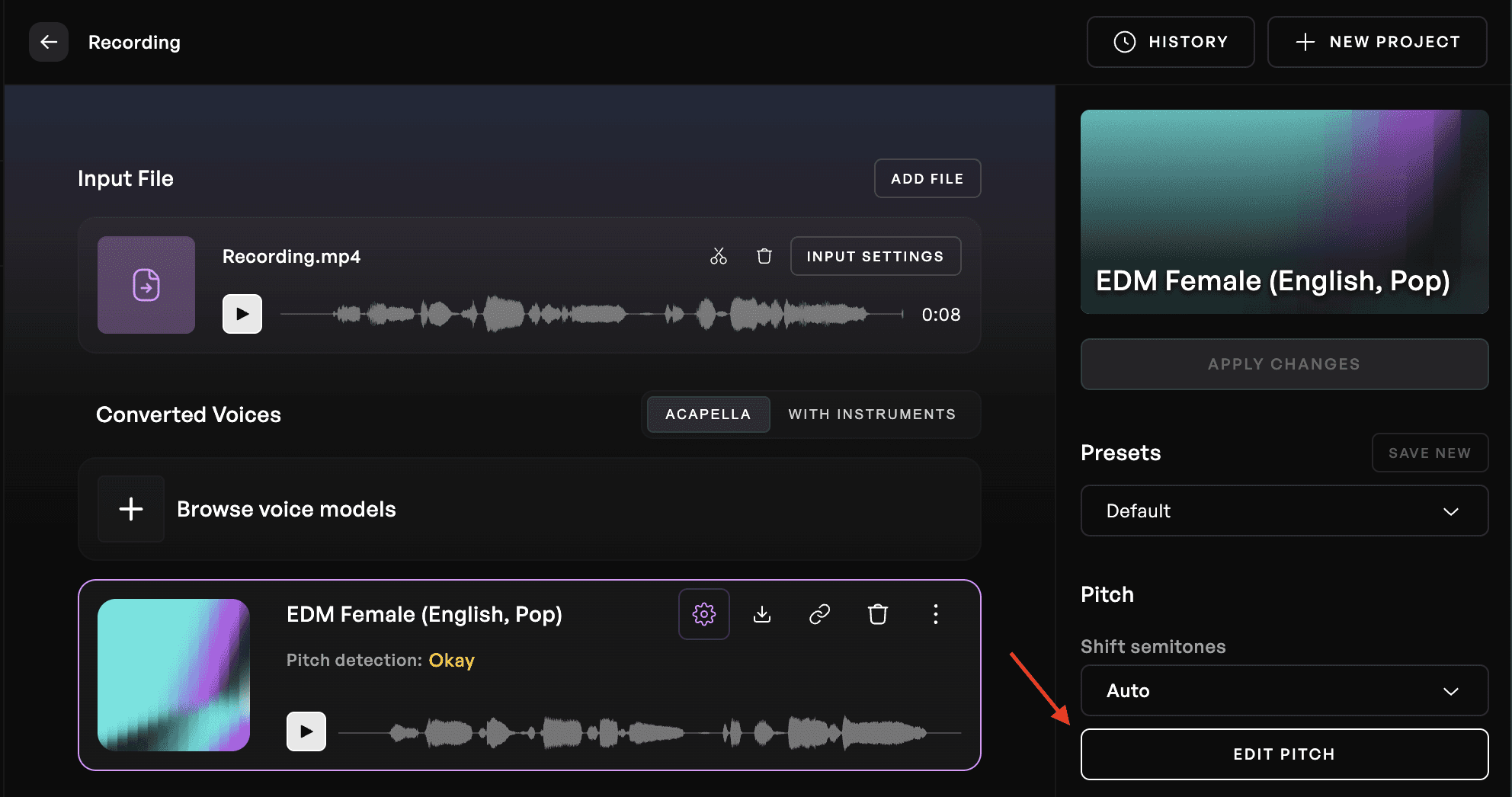Trim Recording.mp4 with the scissors icon
The height and width of the screenshot is (797, 1512).
coord(719,256)
